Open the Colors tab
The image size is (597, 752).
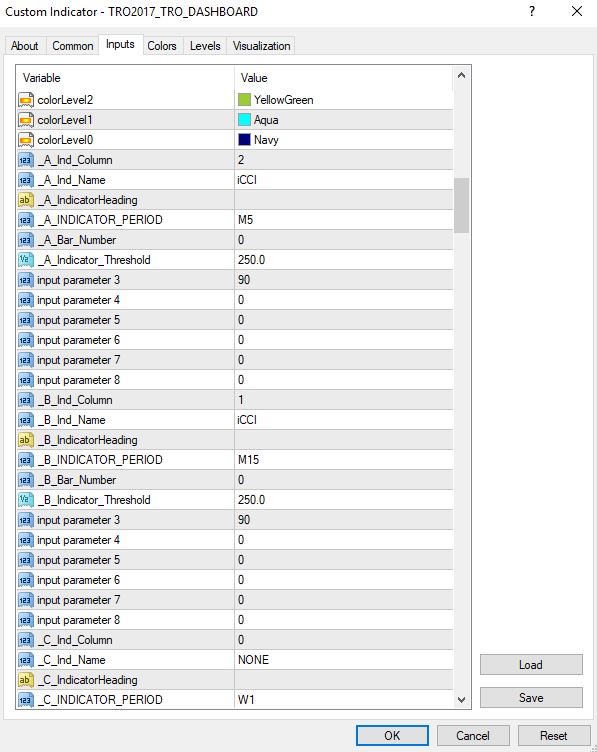162,46
